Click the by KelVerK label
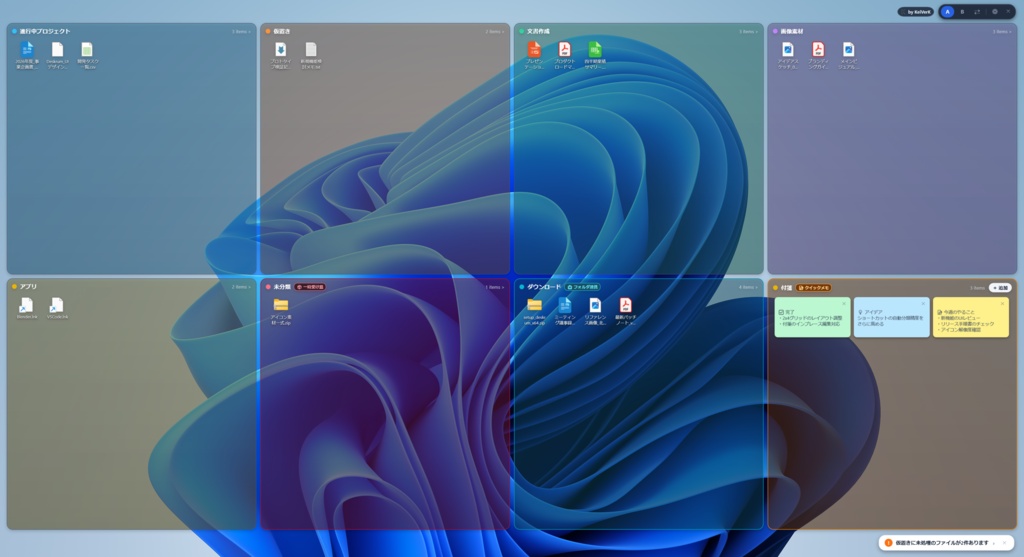1024x557 pixels. [916, 12]
